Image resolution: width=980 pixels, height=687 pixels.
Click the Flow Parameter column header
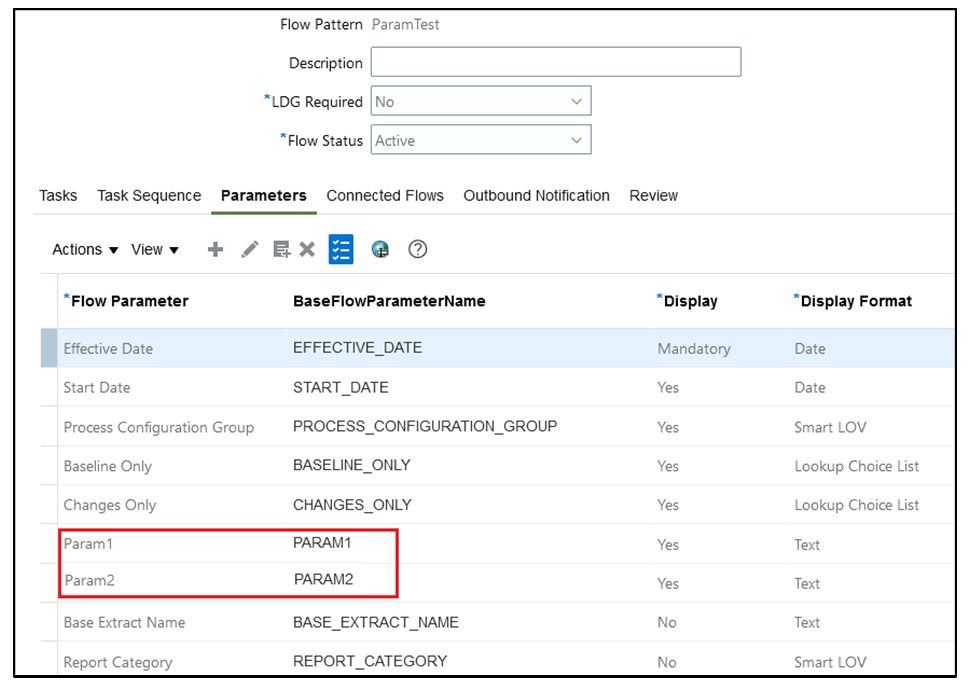pos(128,301)
